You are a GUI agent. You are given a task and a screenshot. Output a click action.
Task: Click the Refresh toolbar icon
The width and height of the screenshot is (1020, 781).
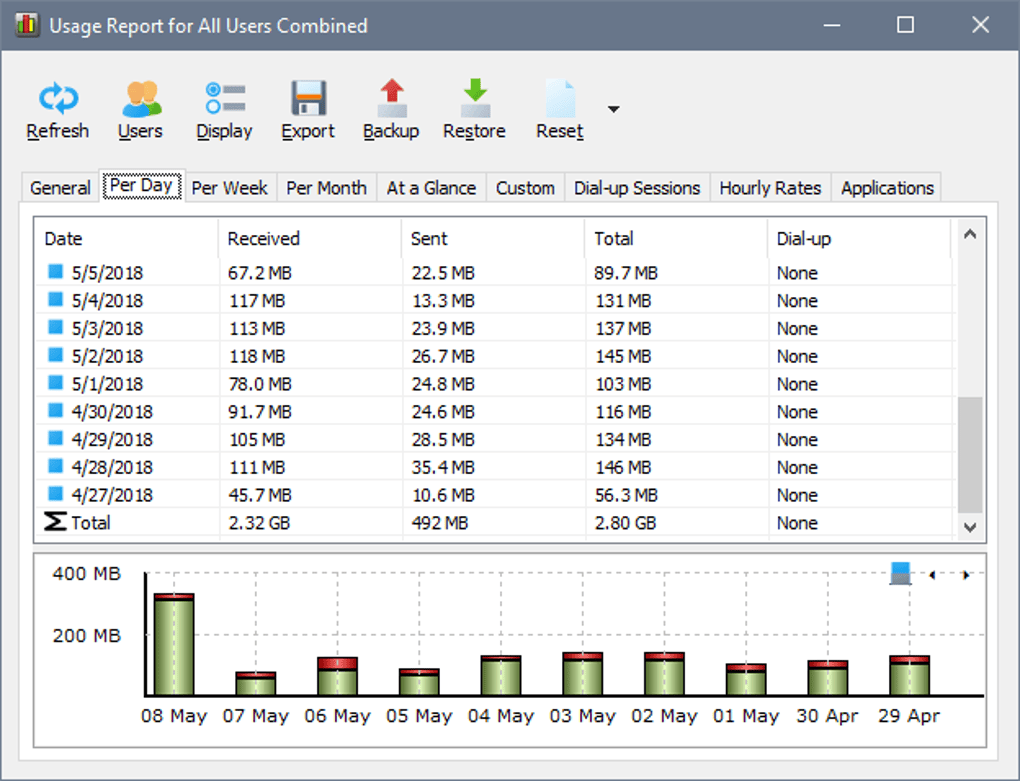click(x=57, y=99)
